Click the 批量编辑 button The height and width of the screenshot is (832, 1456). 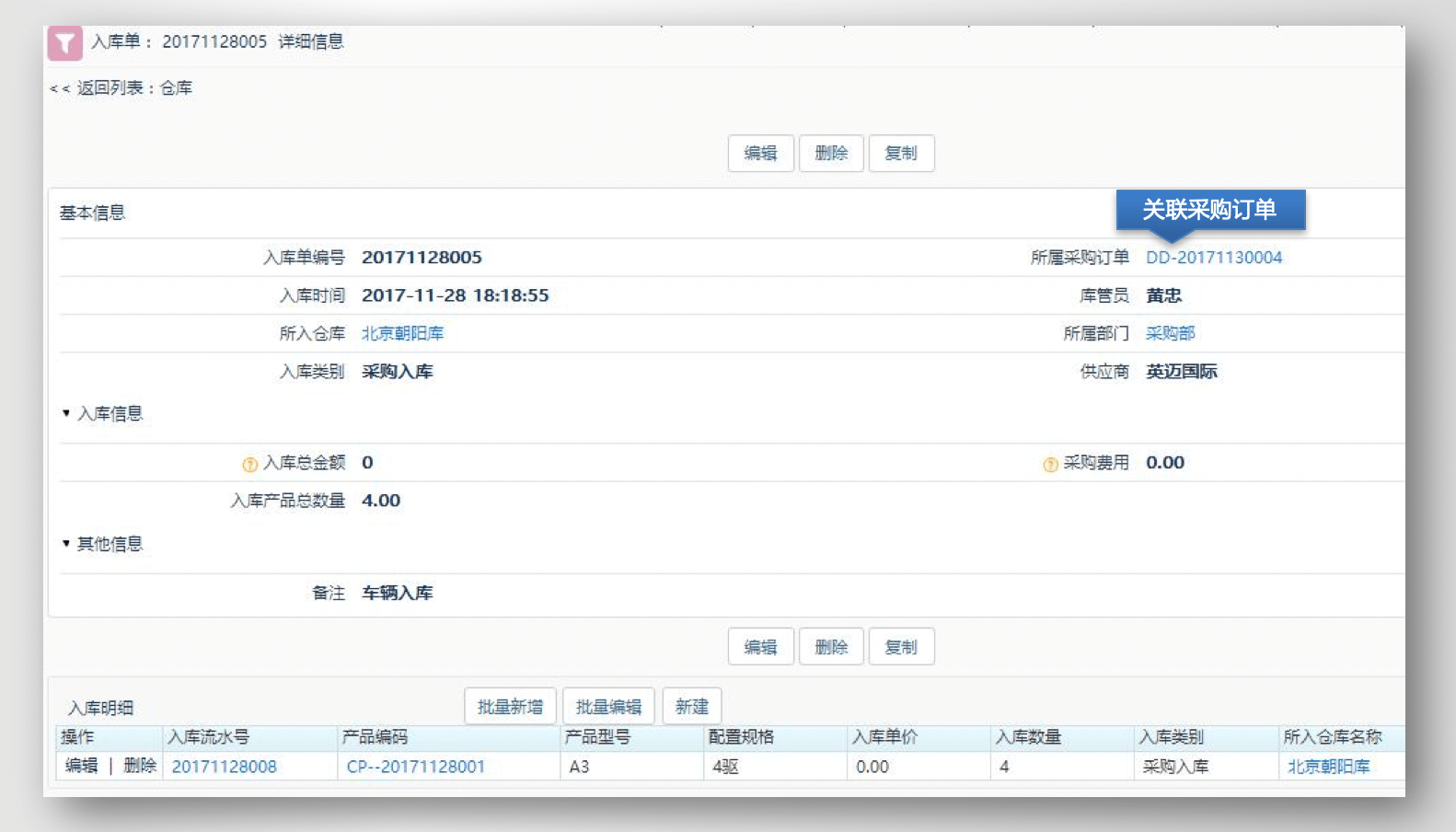pos(608,707)
